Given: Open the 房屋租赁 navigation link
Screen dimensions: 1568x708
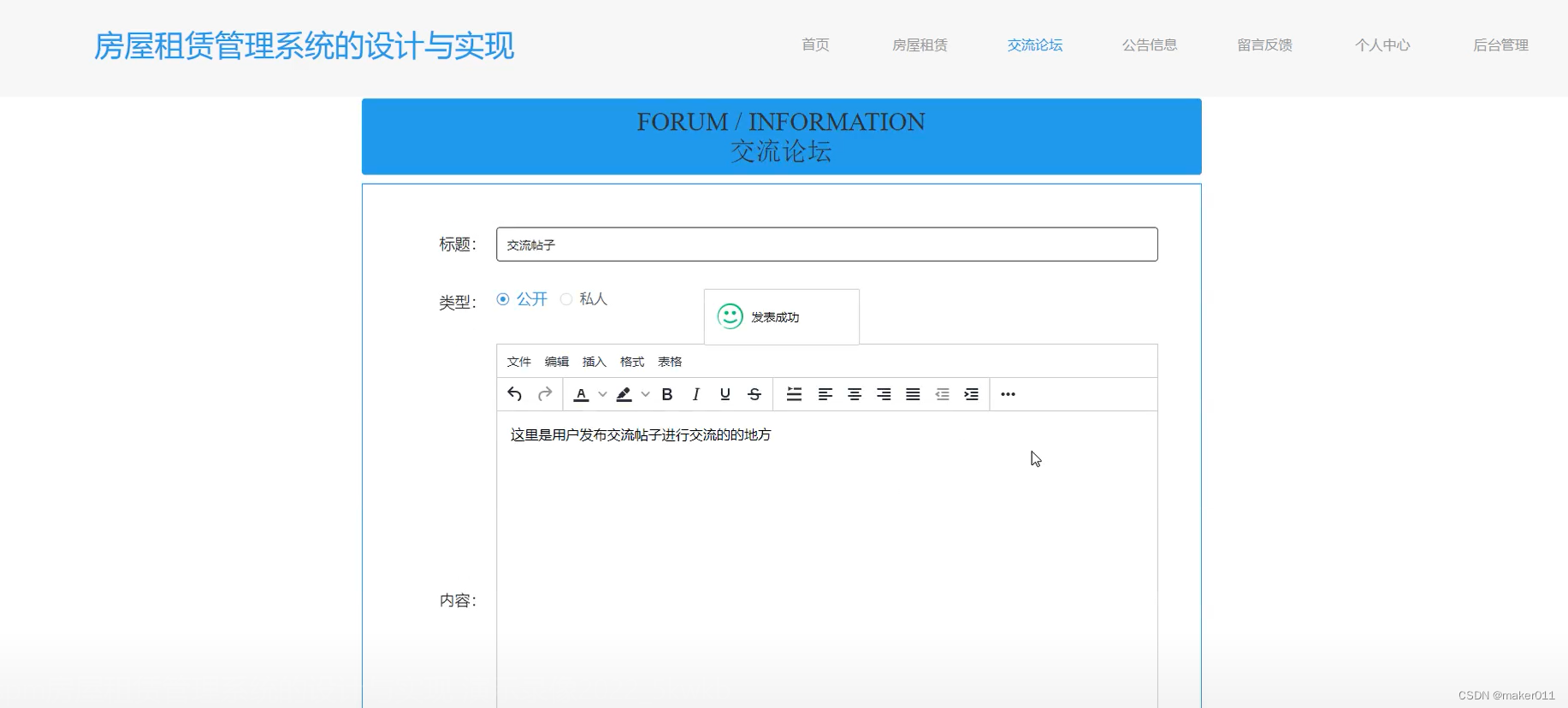Looking at the screenshot, I should [x=920, y=45].
